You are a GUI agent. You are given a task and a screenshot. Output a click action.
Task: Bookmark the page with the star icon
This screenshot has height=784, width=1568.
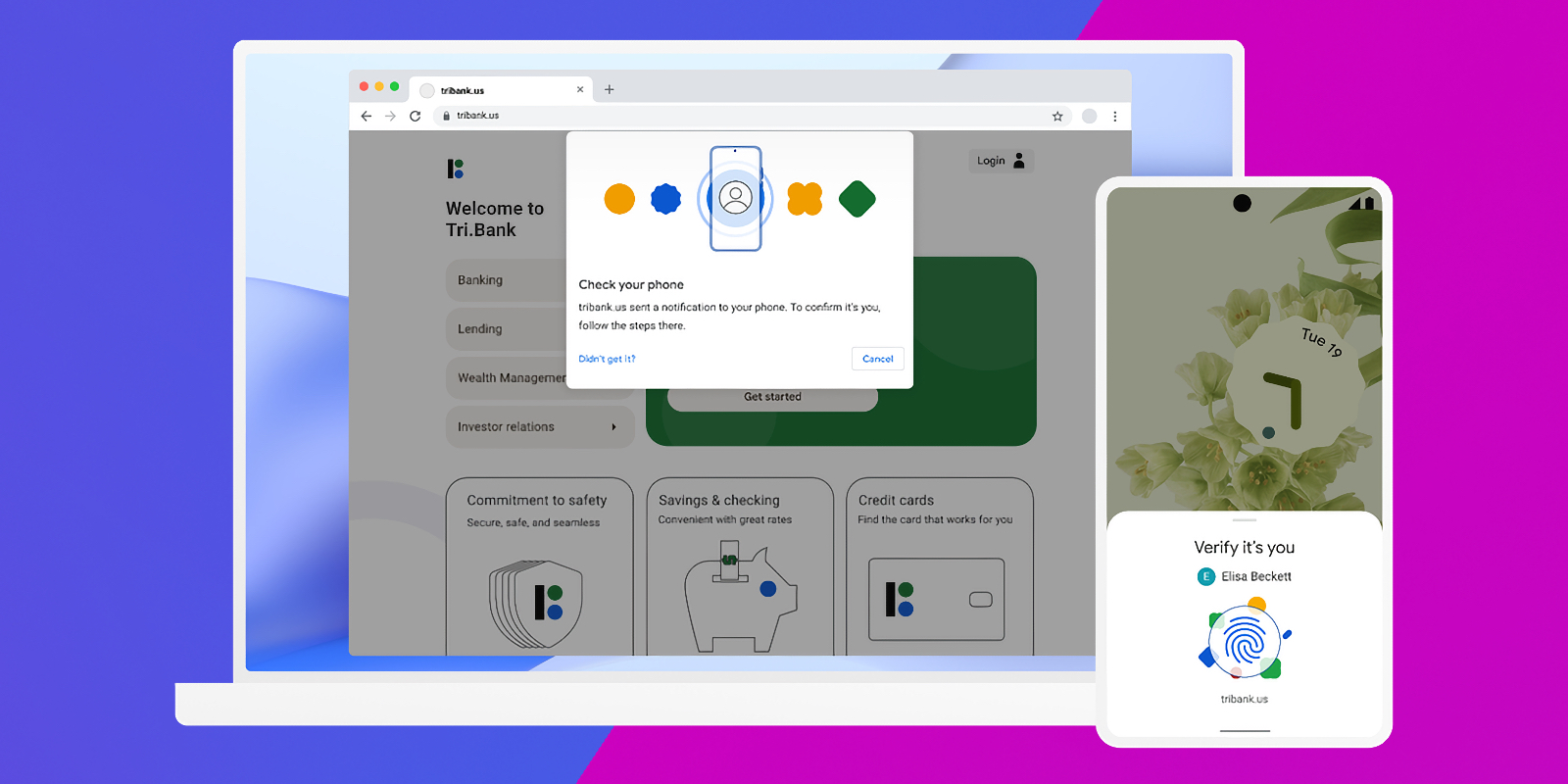[1057, 116]
